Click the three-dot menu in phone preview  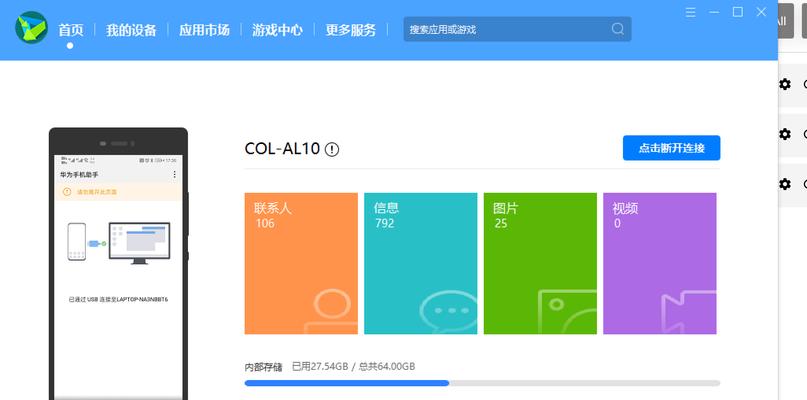[174, 175]
